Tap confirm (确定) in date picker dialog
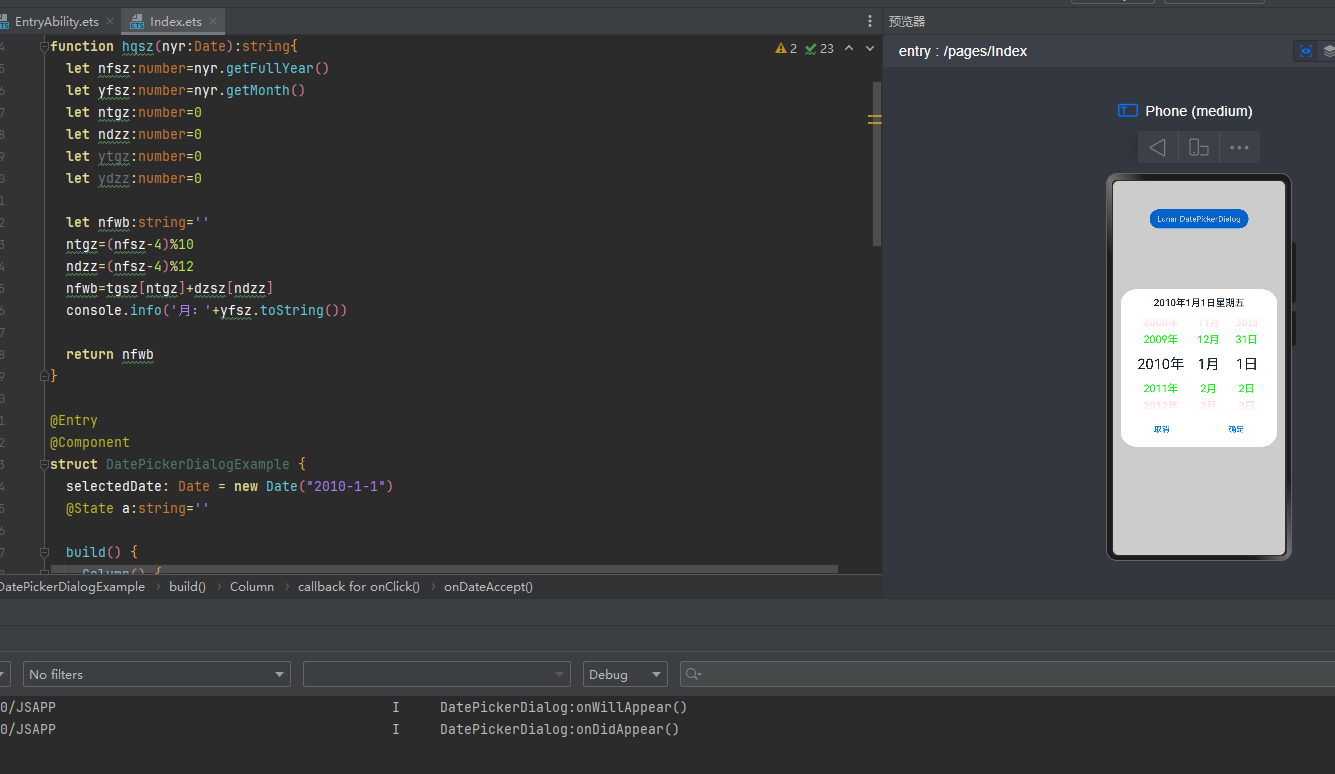1335x774 pixels. pyautogui.click(x=1236, y=429)
